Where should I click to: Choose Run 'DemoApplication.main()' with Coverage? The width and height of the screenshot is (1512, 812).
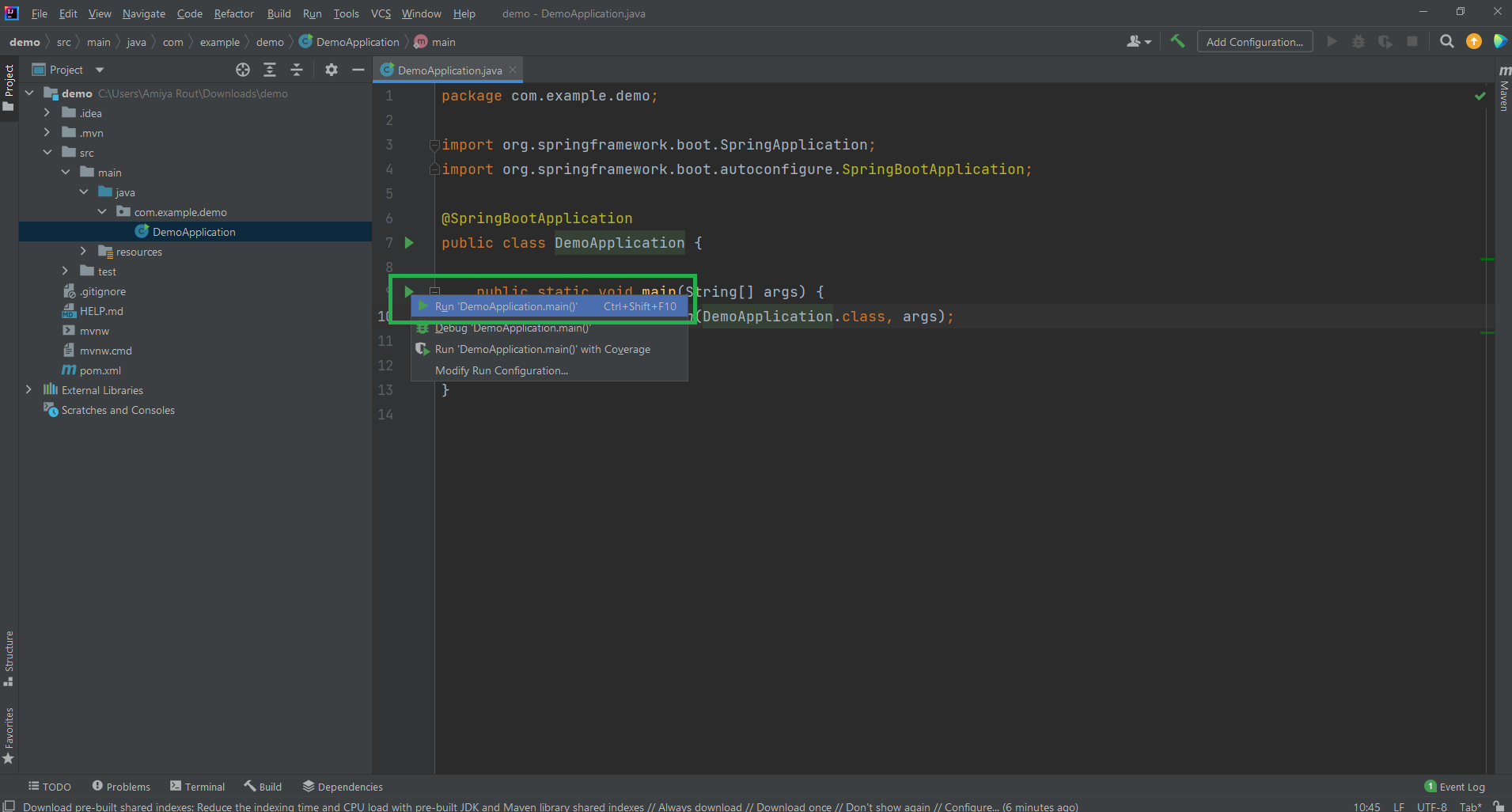tap(549, 349)
